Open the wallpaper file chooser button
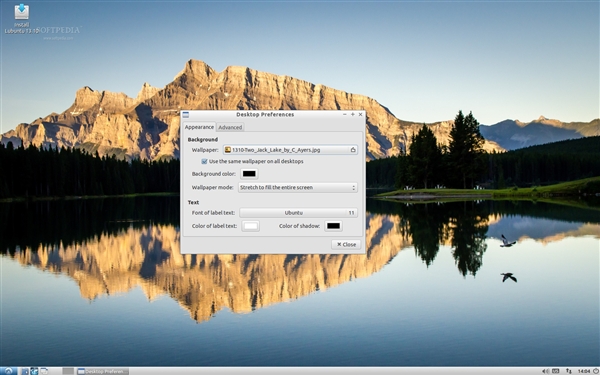The image size is (600, 375). coord(290,150)
